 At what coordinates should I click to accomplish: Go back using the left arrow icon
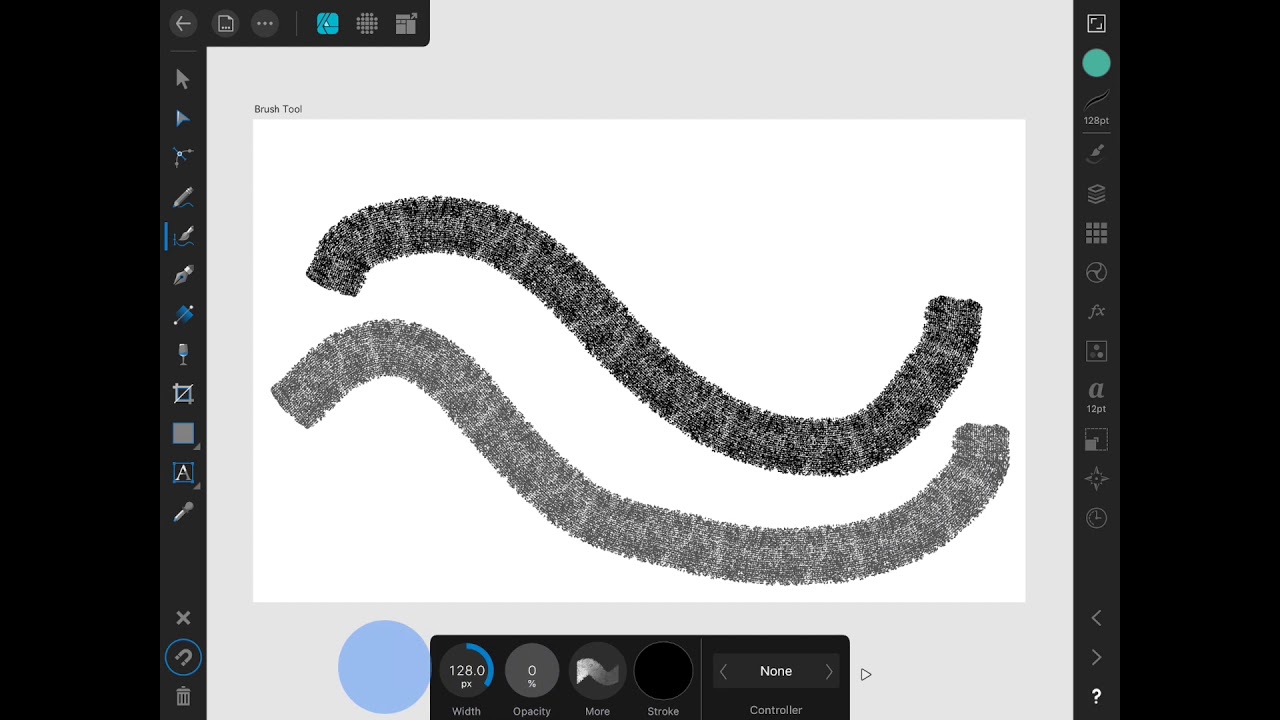click(x=183, y=24)
